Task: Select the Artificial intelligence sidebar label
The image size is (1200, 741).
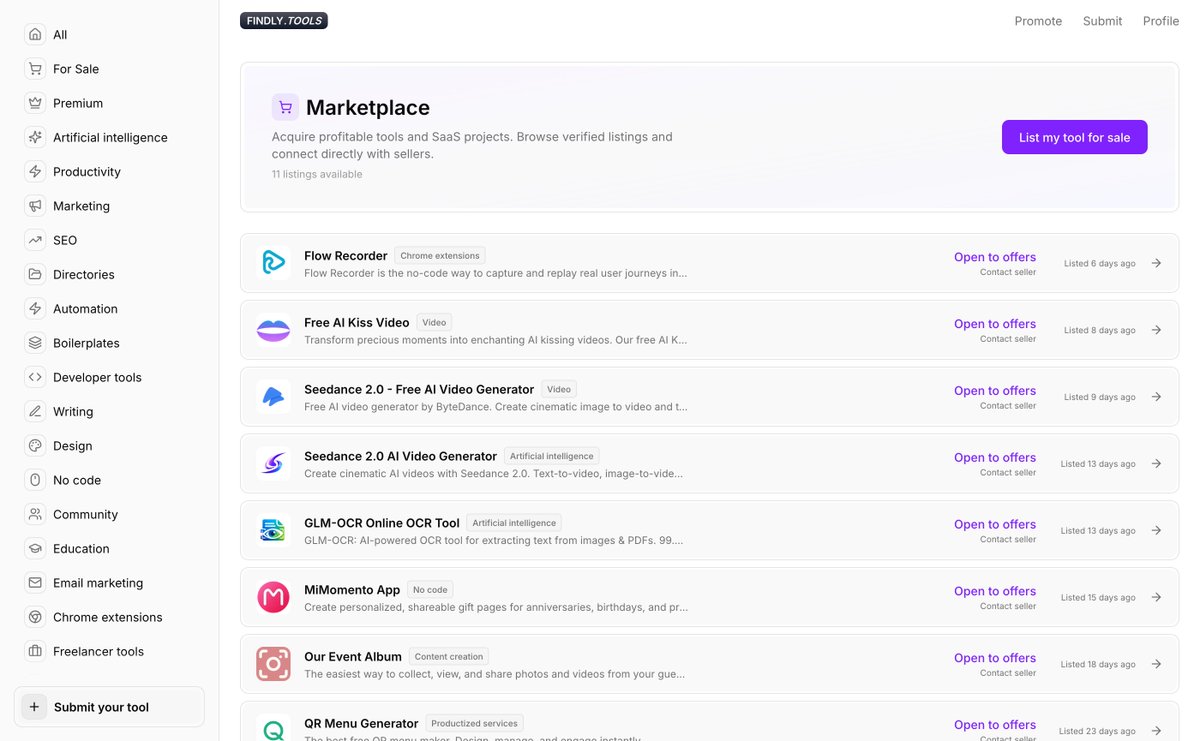Action: tap(110, 138)
